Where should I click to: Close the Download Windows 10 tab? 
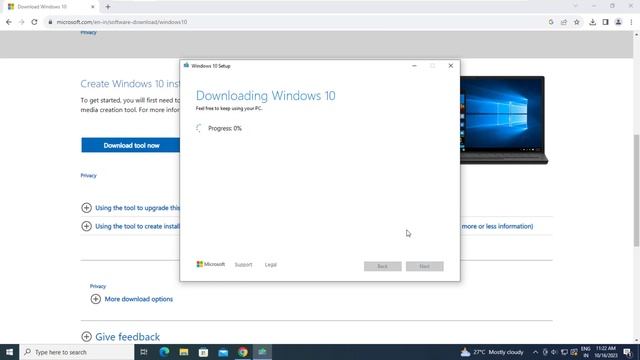click(x=93, y=7)
